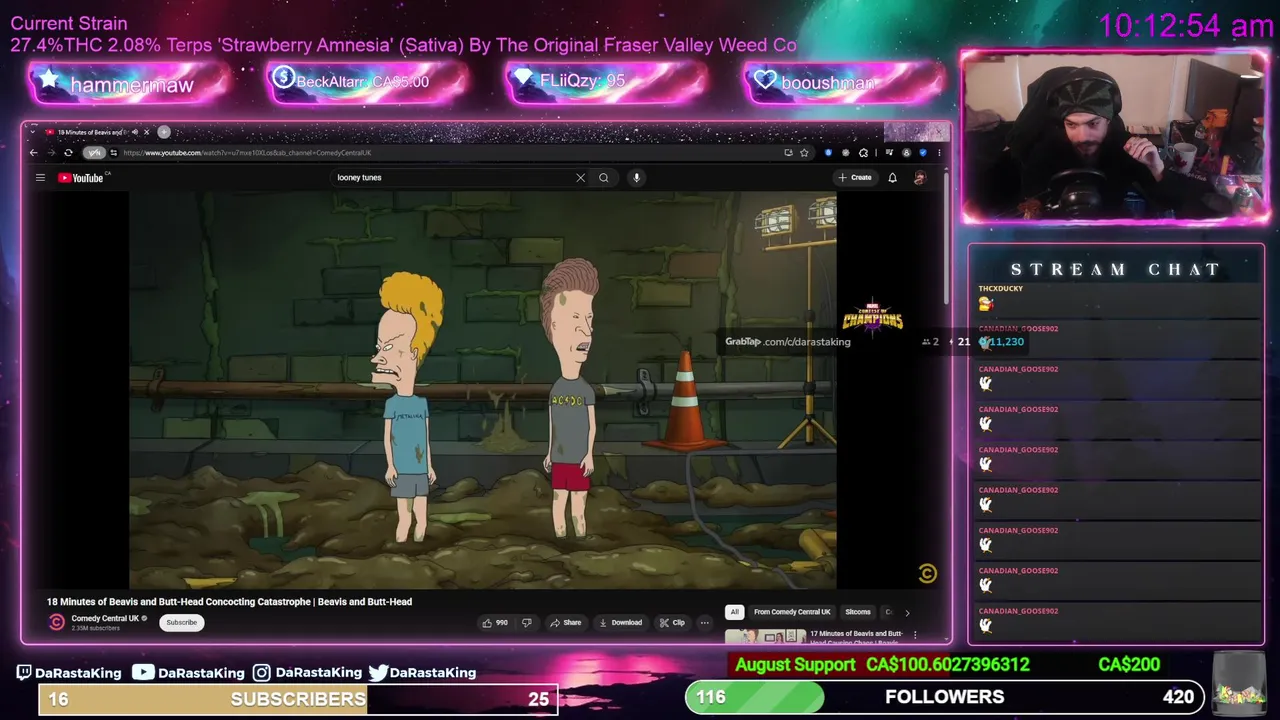
Task: Clip the video
Action: pyautogui.click(x=672, y=622)
